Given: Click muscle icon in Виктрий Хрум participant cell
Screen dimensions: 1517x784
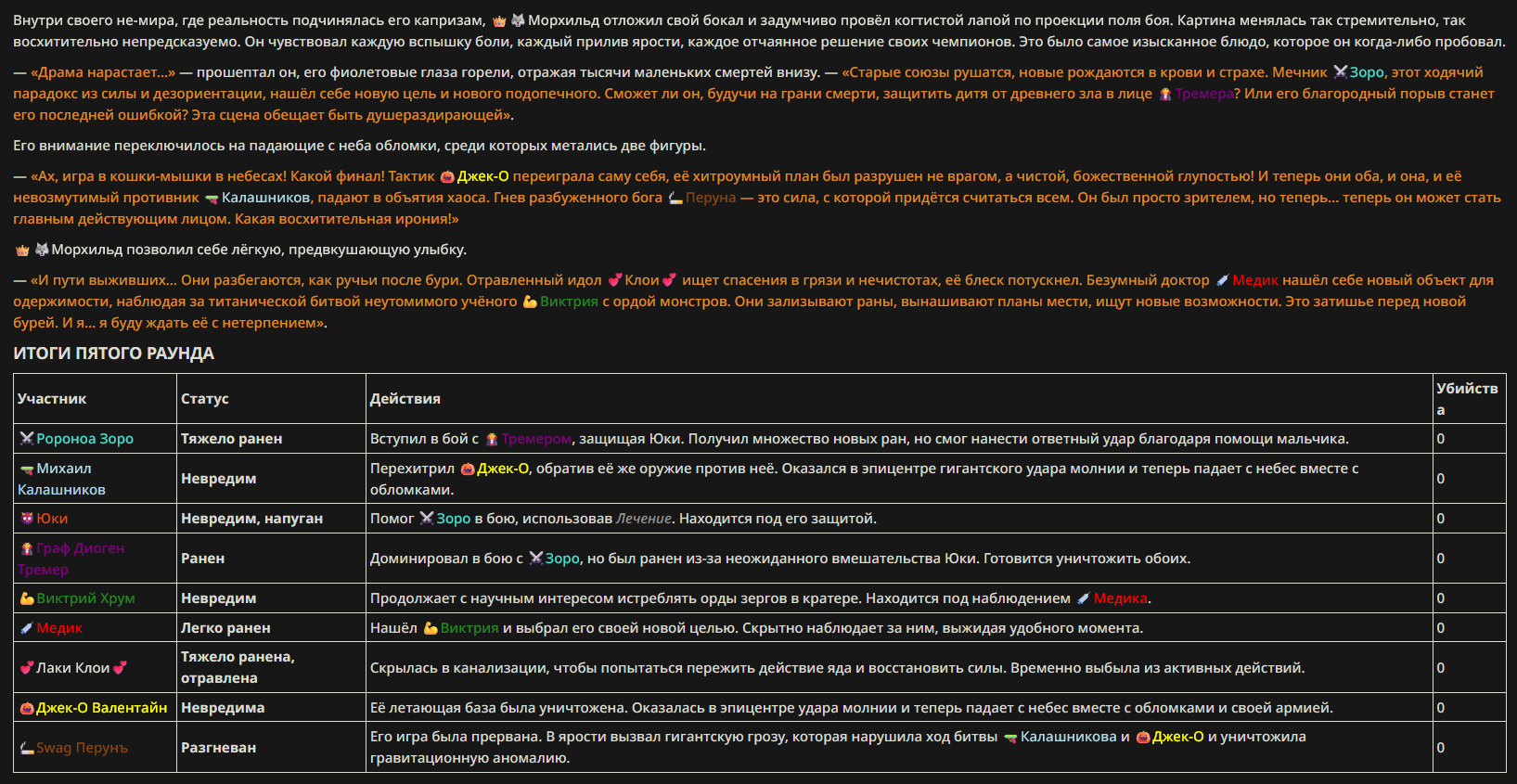Looking at the screenshot, I should click(27, 598).
